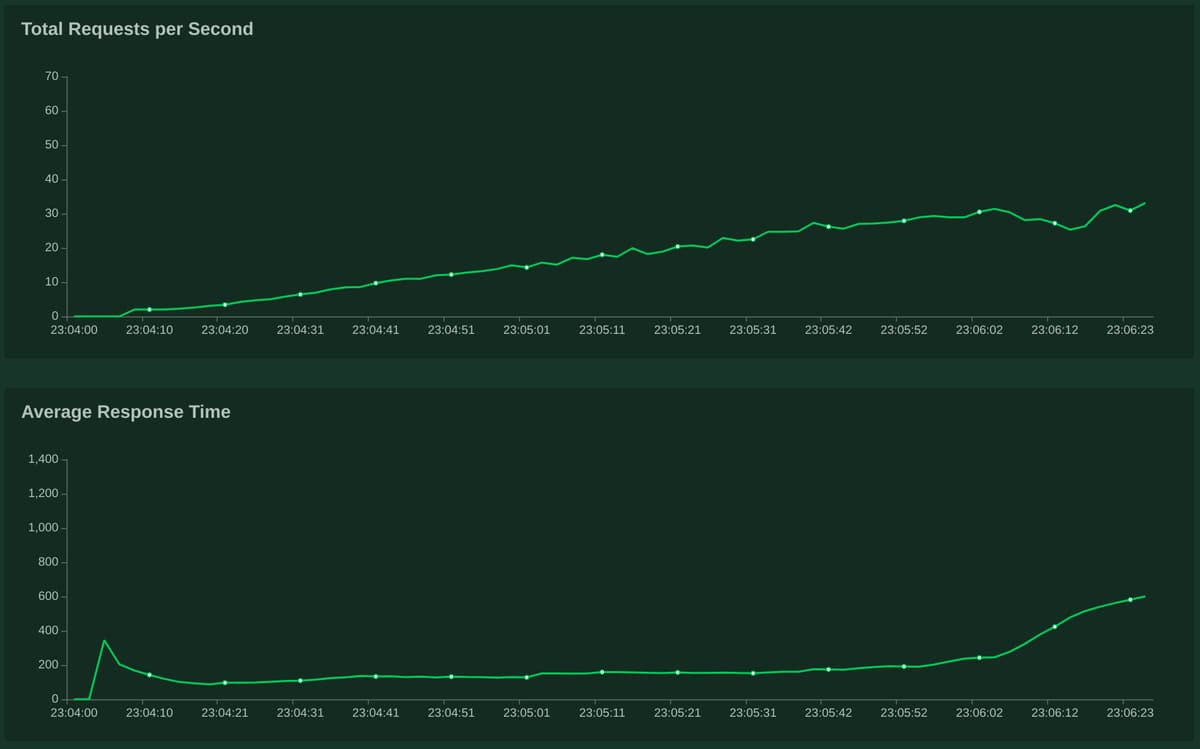Click the 23:06:02 point on Requests per Second line

pos(979,212)
